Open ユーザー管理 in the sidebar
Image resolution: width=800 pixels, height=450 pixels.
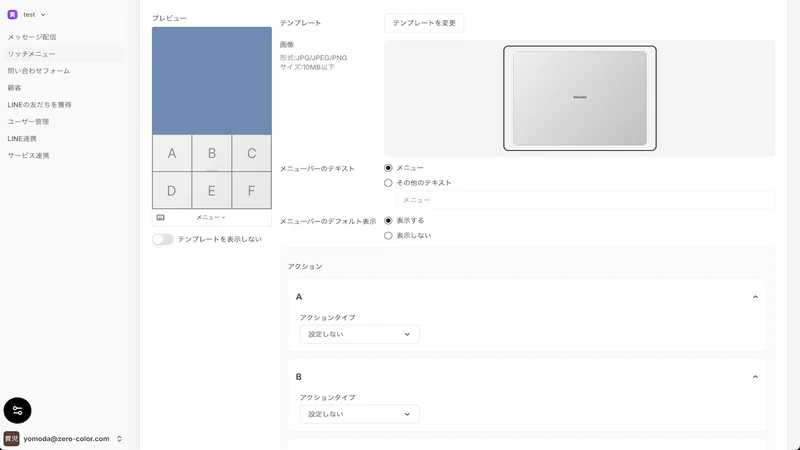tap(29, 121)
